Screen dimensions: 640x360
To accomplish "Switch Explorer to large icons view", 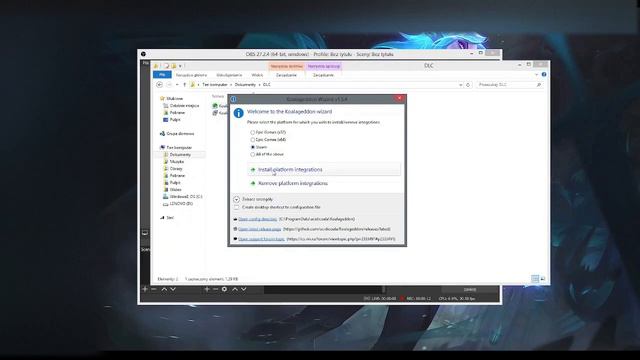I will tap(543, 279).
